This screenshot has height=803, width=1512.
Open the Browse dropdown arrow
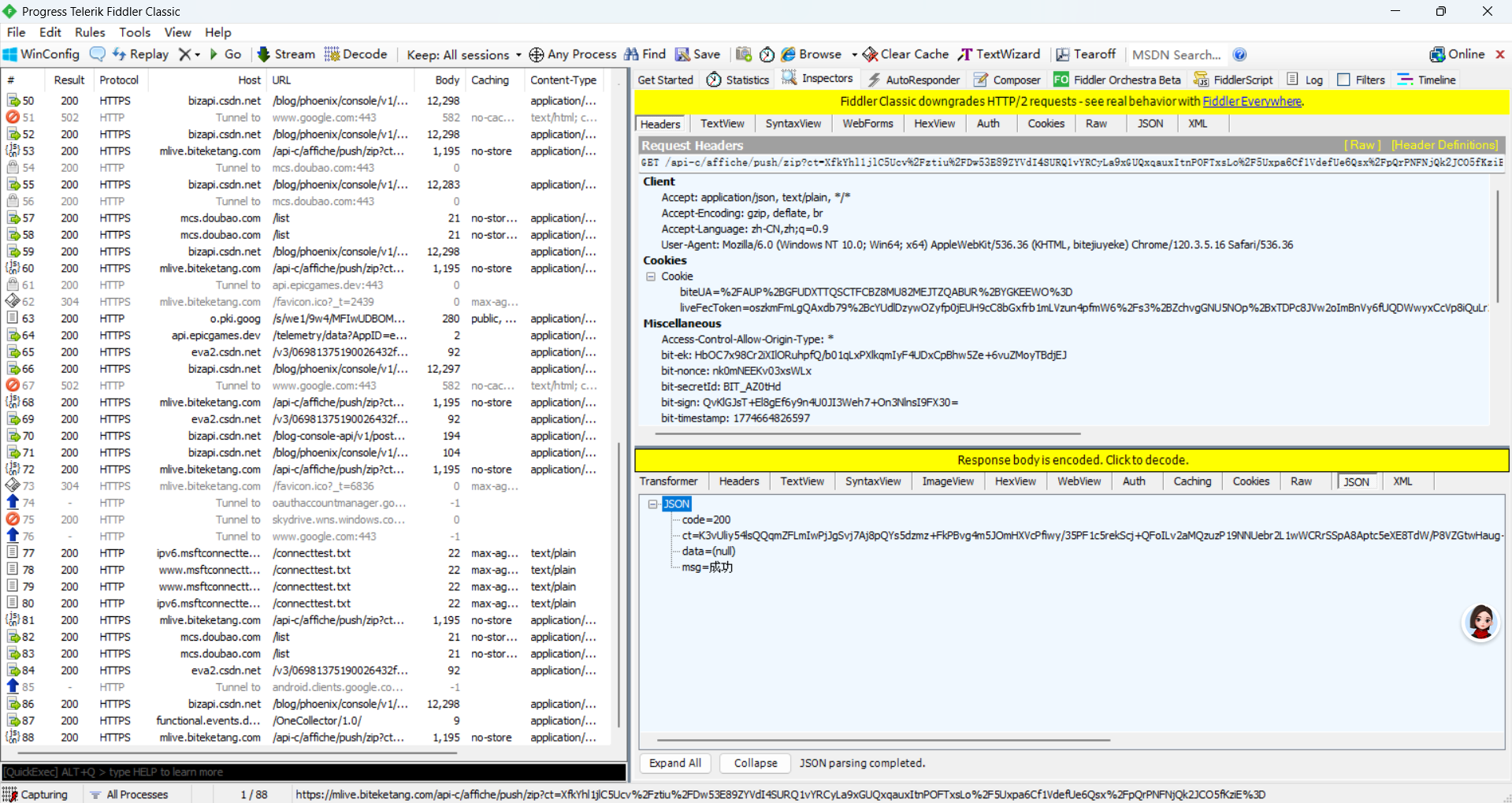854,55
